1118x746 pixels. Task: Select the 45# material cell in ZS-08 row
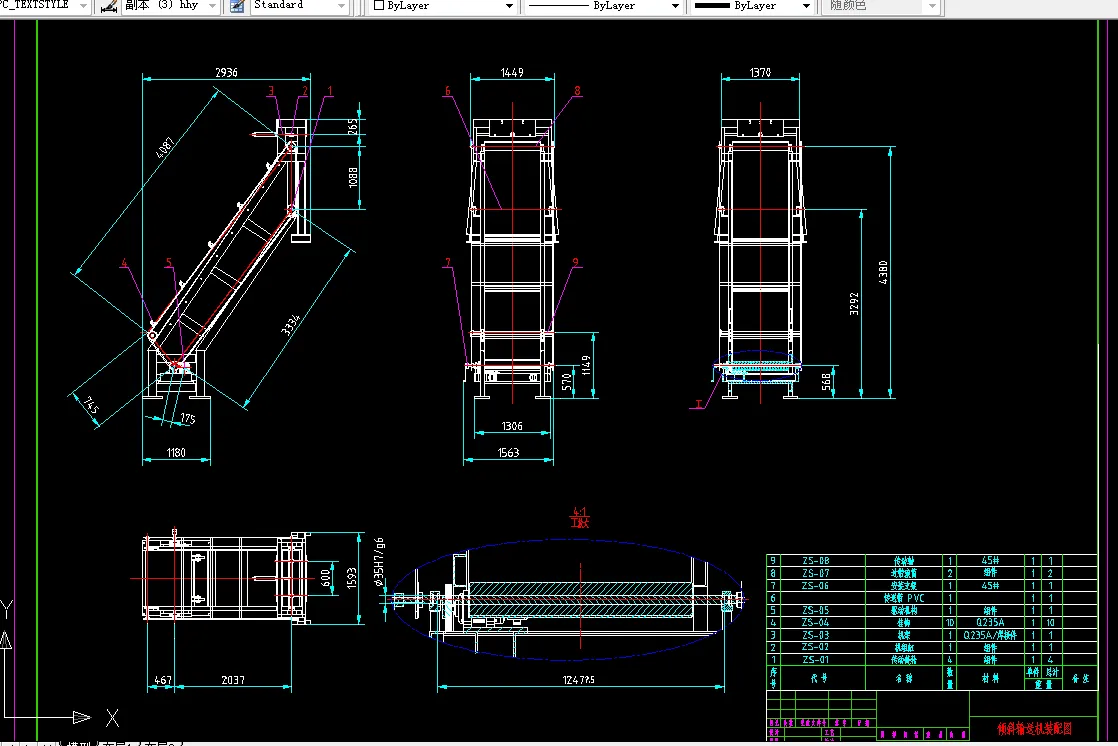990,561
